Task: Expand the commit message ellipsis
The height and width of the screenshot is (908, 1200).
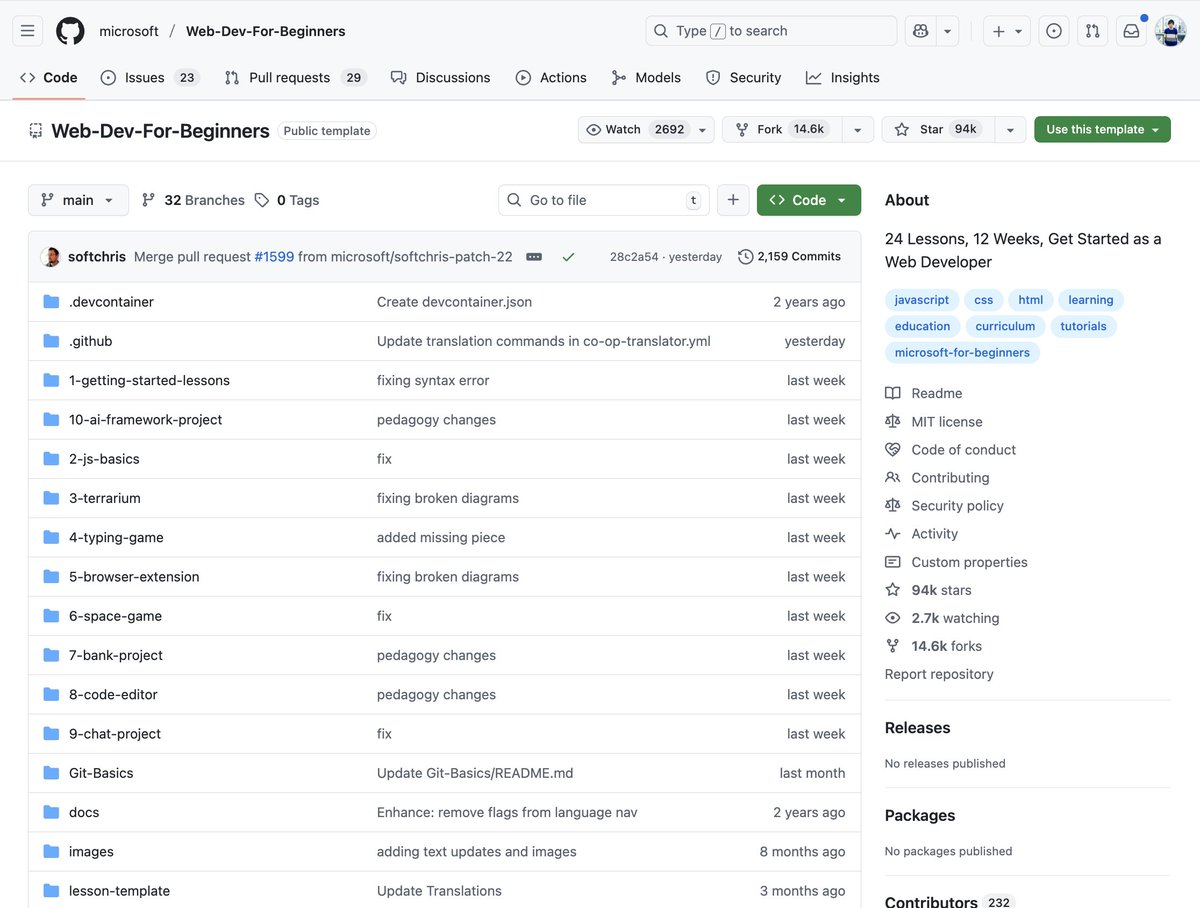Action: coord(534,257)
